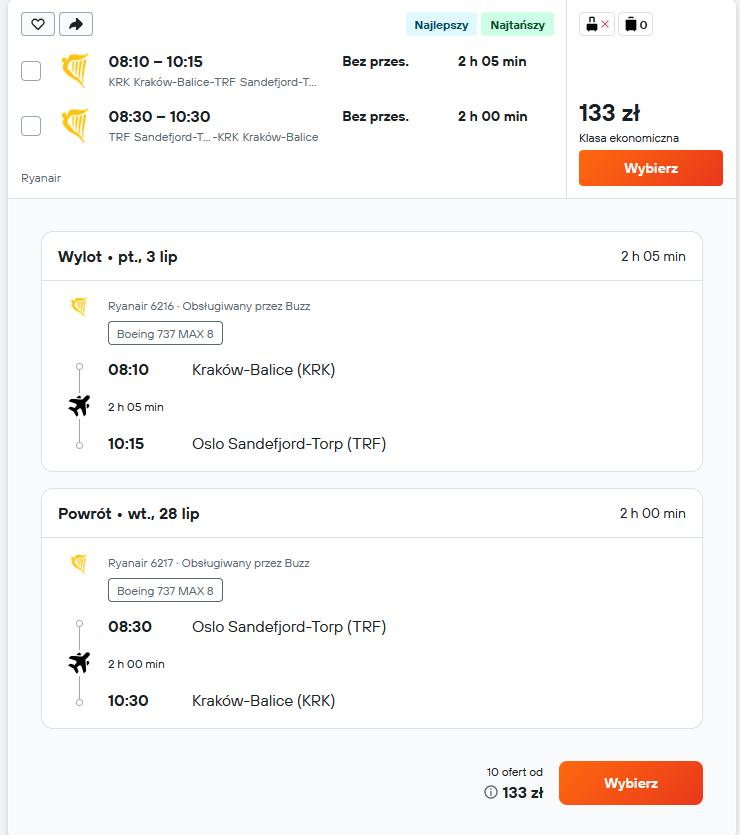The image size is (741, 835).
Task: Click the cabin bag not included icon
Action: [x=597, y=24]
